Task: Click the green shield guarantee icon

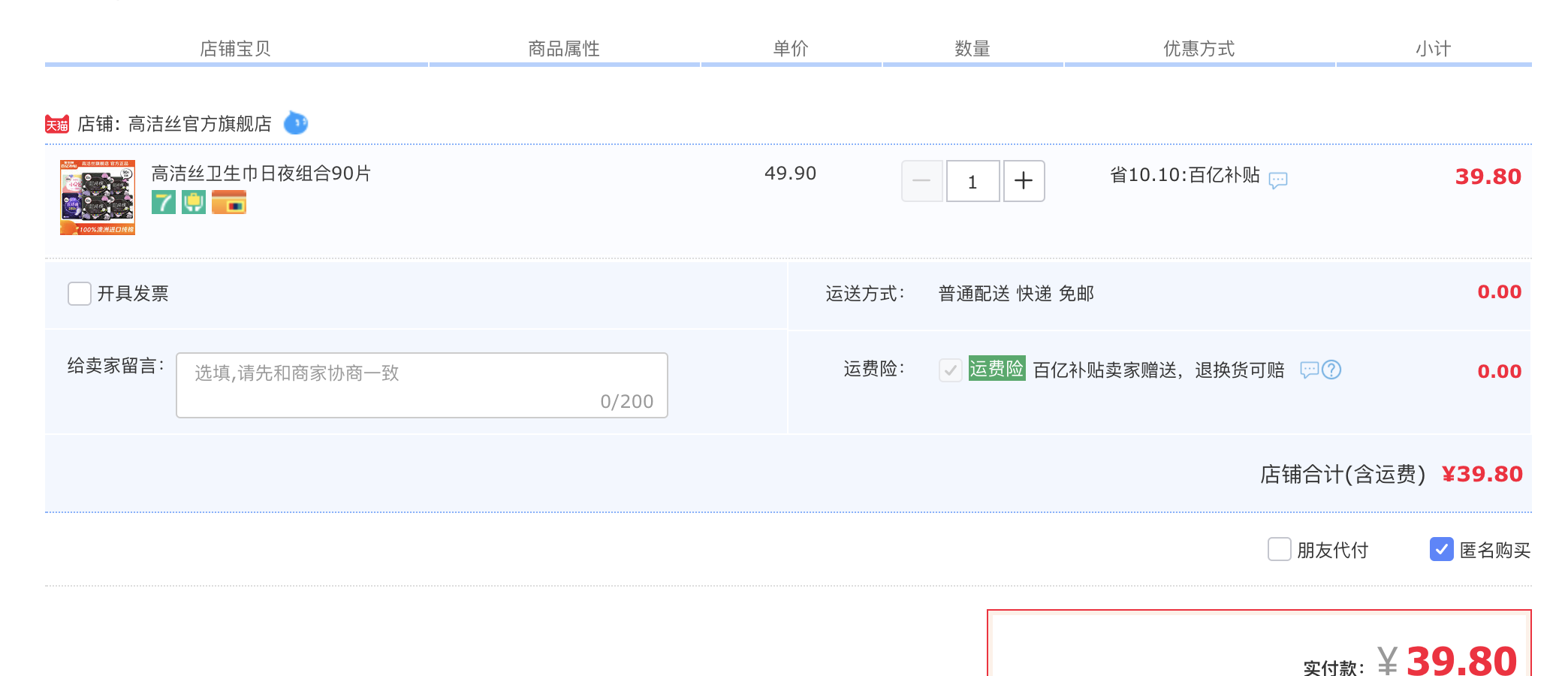Action: [194, 202]
